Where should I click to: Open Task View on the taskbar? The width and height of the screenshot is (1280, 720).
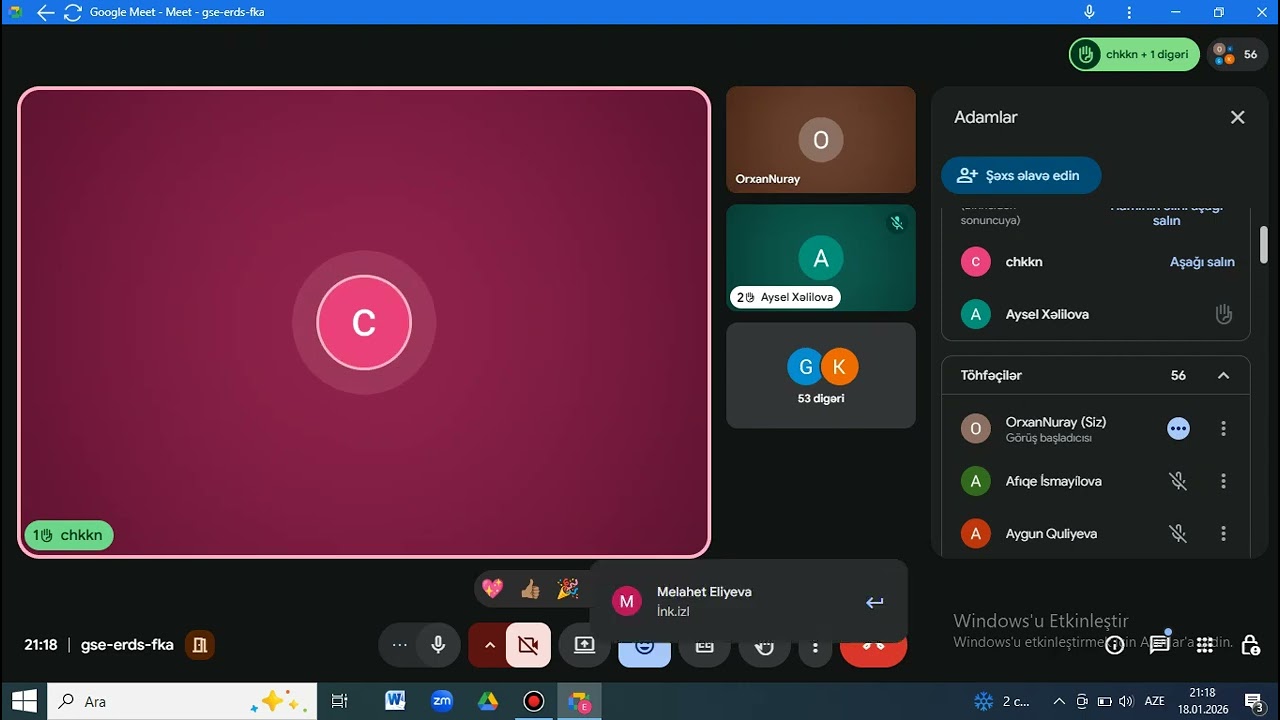tap(340, 701)
